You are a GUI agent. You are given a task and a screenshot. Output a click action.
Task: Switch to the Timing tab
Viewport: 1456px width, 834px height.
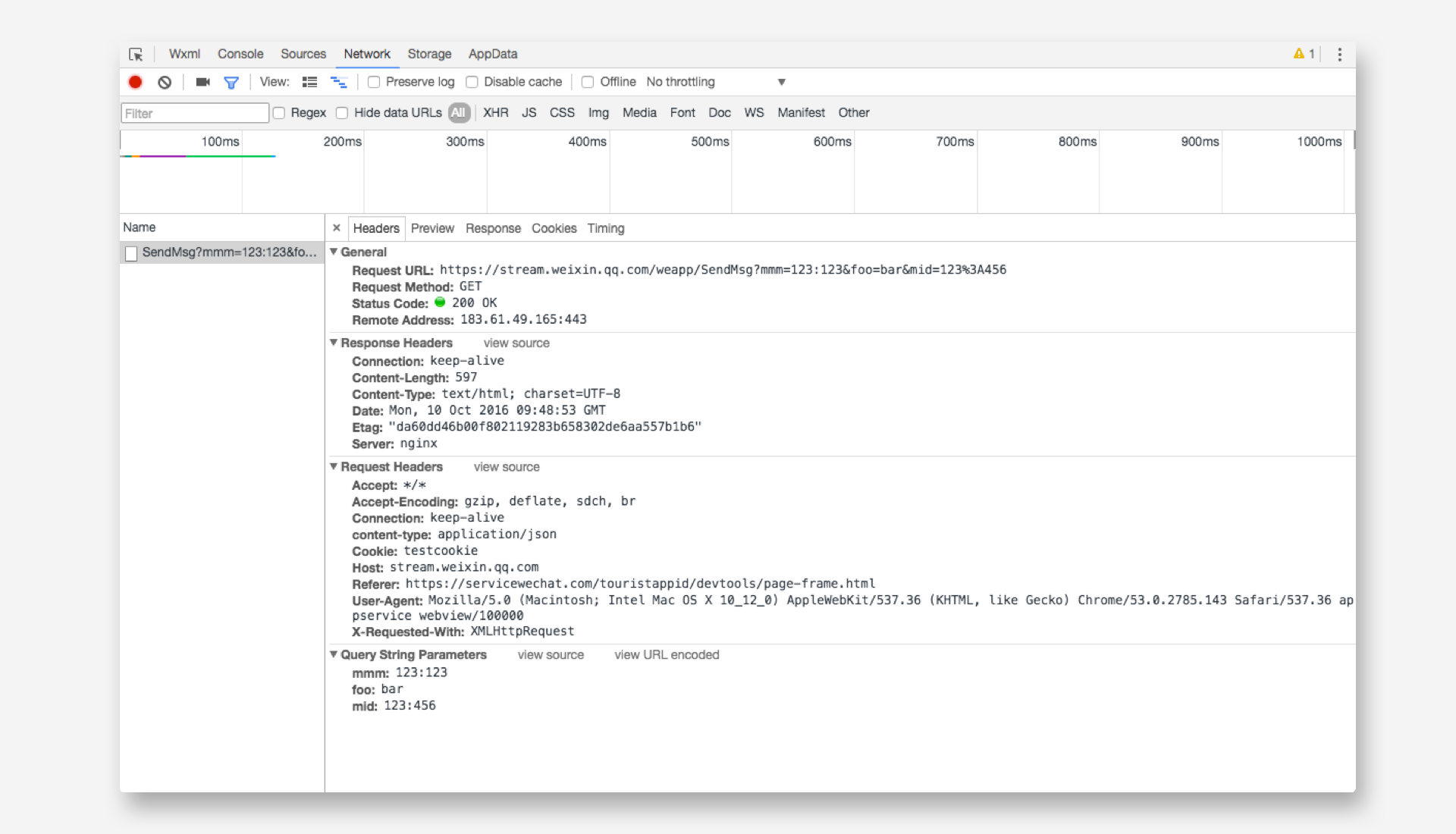pyautogui.click(x=606, y=228)
